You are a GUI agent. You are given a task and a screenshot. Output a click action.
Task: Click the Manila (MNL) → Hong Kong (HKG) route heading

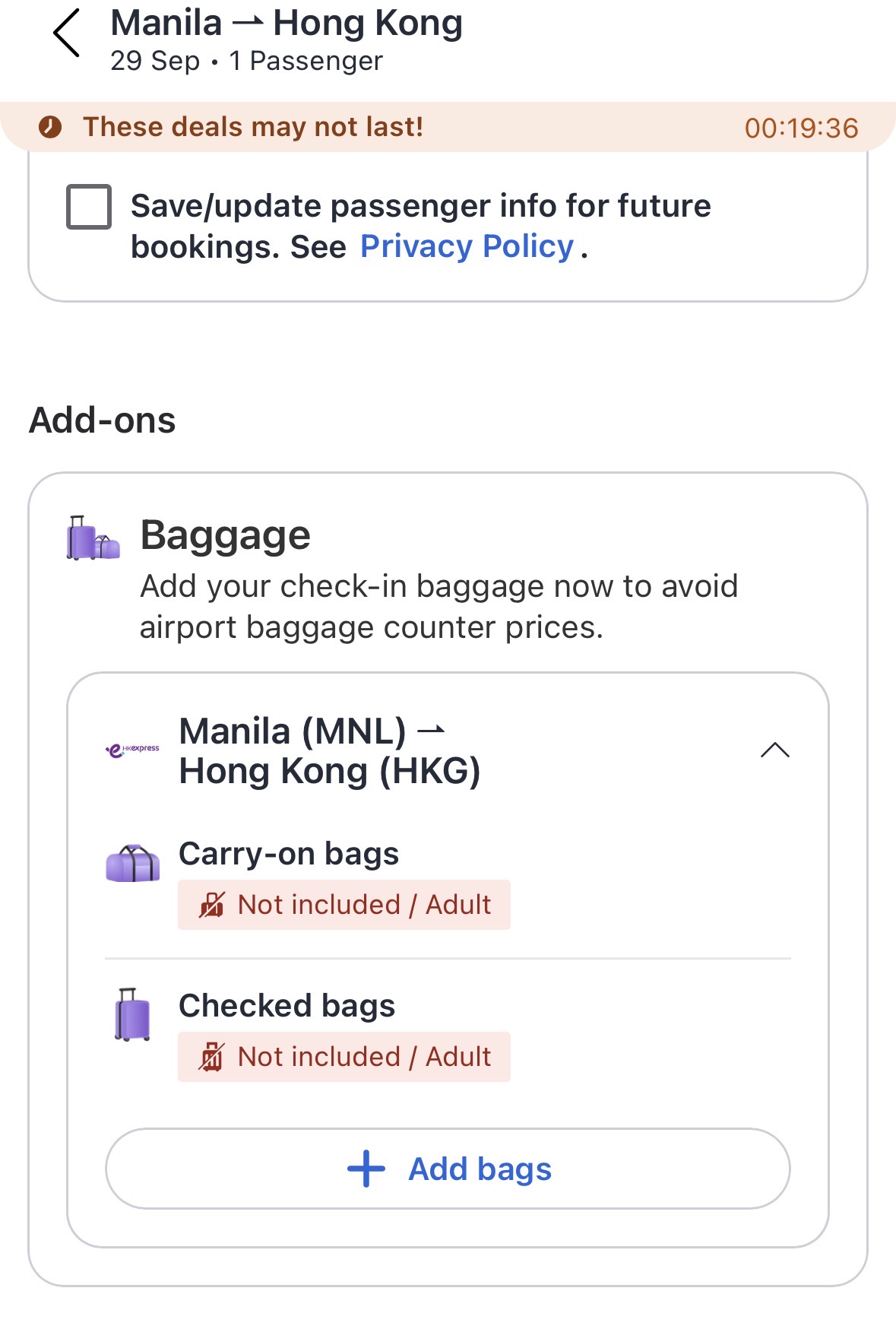(329, 751)
